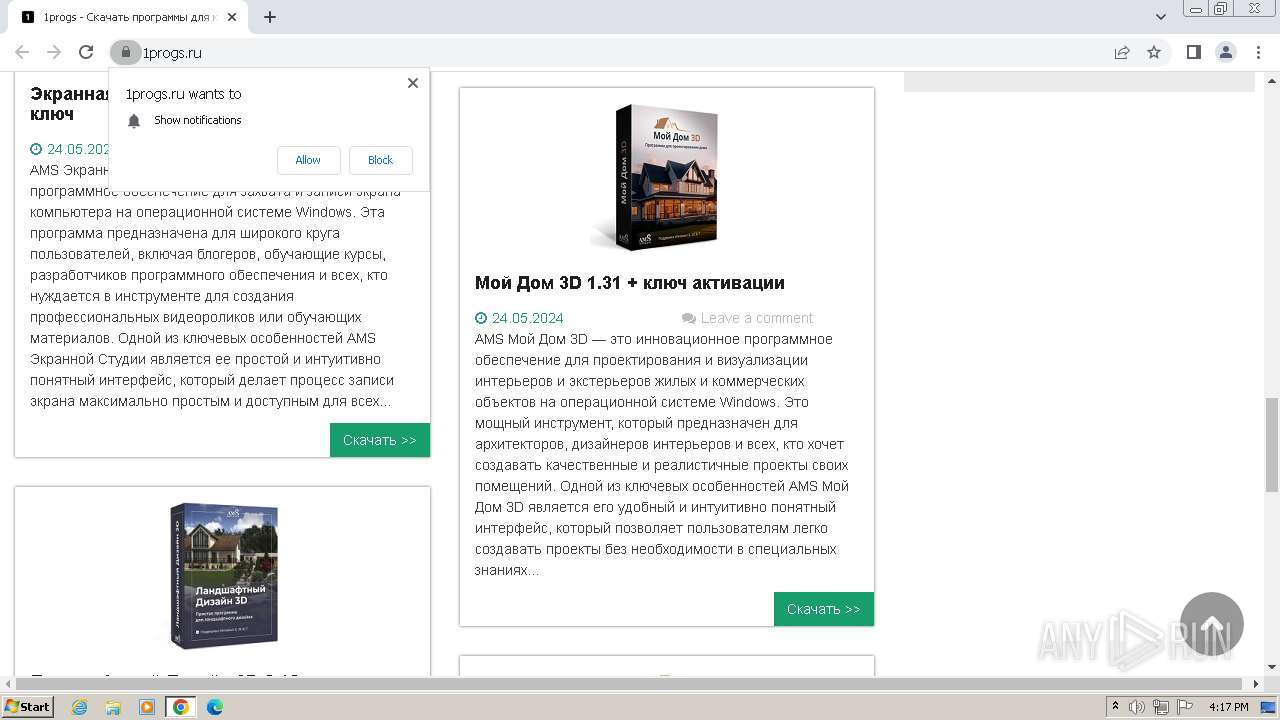This screenshot has width=1280, height=720.
Task: Click the clock icon beside Мой Дом date
Action: click(x=481, y=318)
